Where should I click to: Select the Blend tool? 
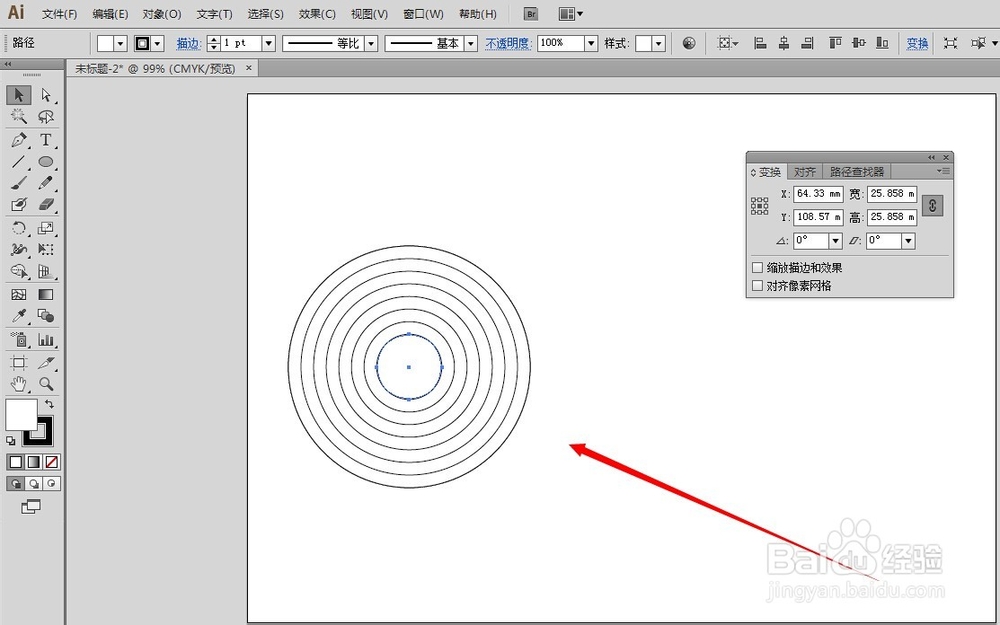click(x=45, y=316)
